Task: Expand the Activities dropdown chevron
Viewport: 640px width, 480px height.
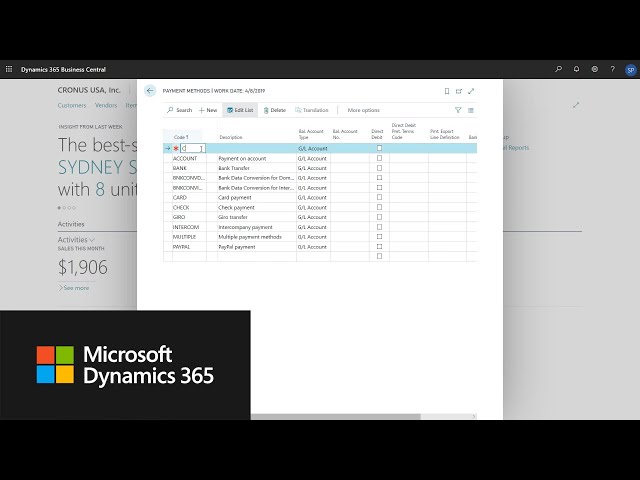Action: (x=93, y=240)
